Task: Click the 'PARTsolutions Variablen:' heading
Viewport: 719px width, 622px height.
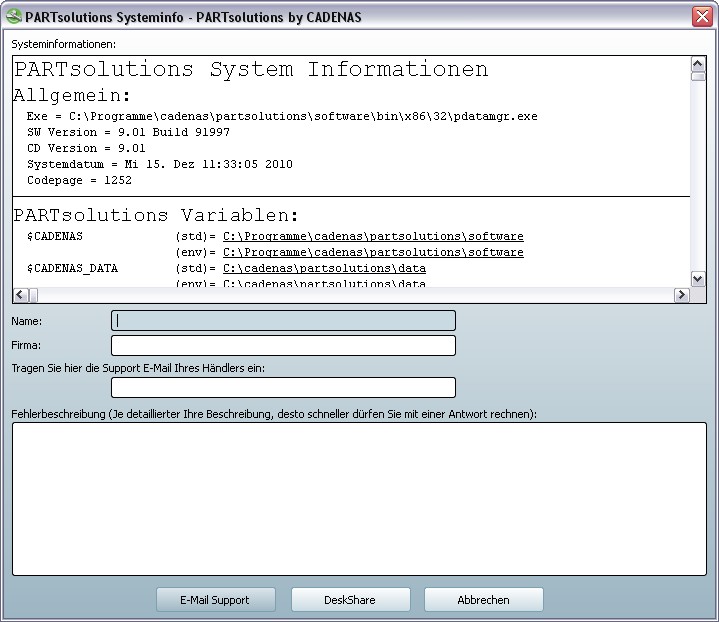Action: tap(156, 215)
